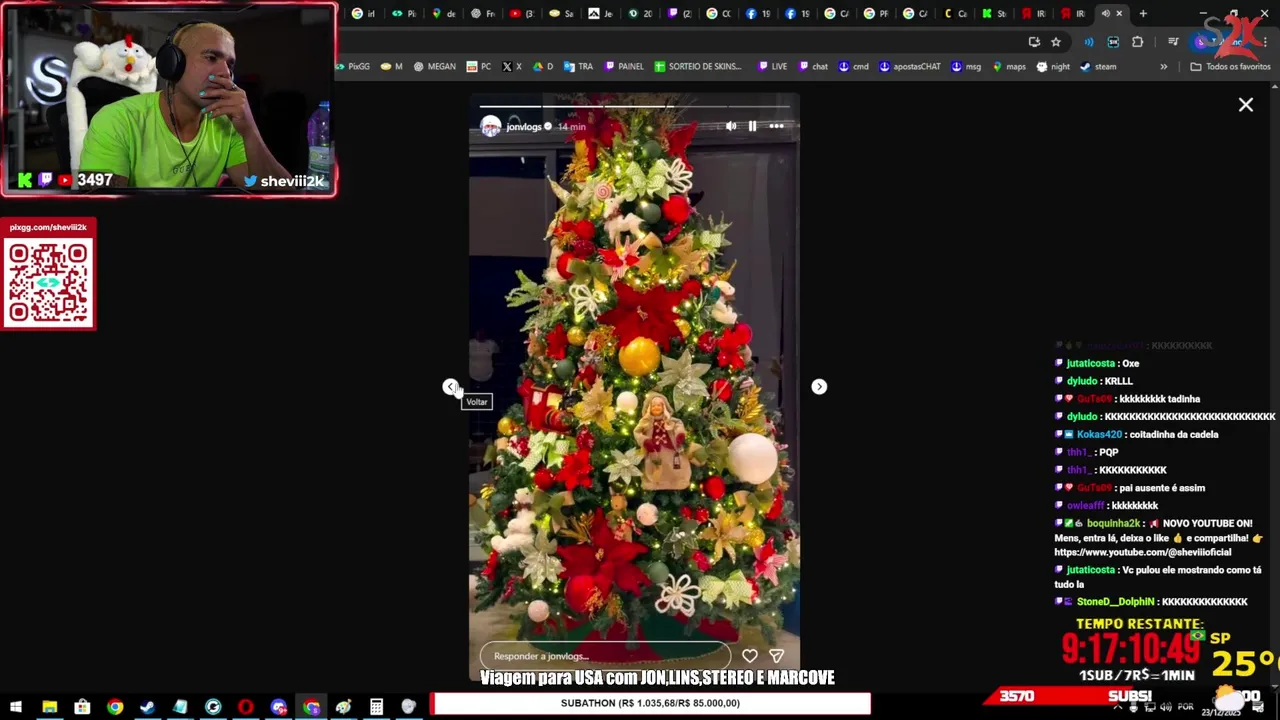Open the night bookmark
The height and width of the screenshot is (720, 1280).
(1053, 67)
